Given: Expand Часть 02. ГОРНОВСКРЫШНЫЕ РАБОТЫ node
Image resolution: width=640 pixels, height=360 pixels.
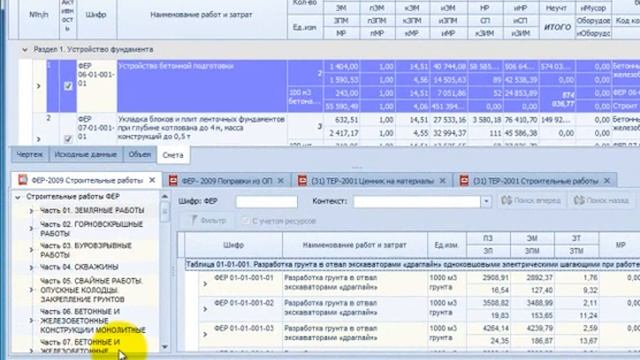Looking at the screenshot, I should coord(31,229).
